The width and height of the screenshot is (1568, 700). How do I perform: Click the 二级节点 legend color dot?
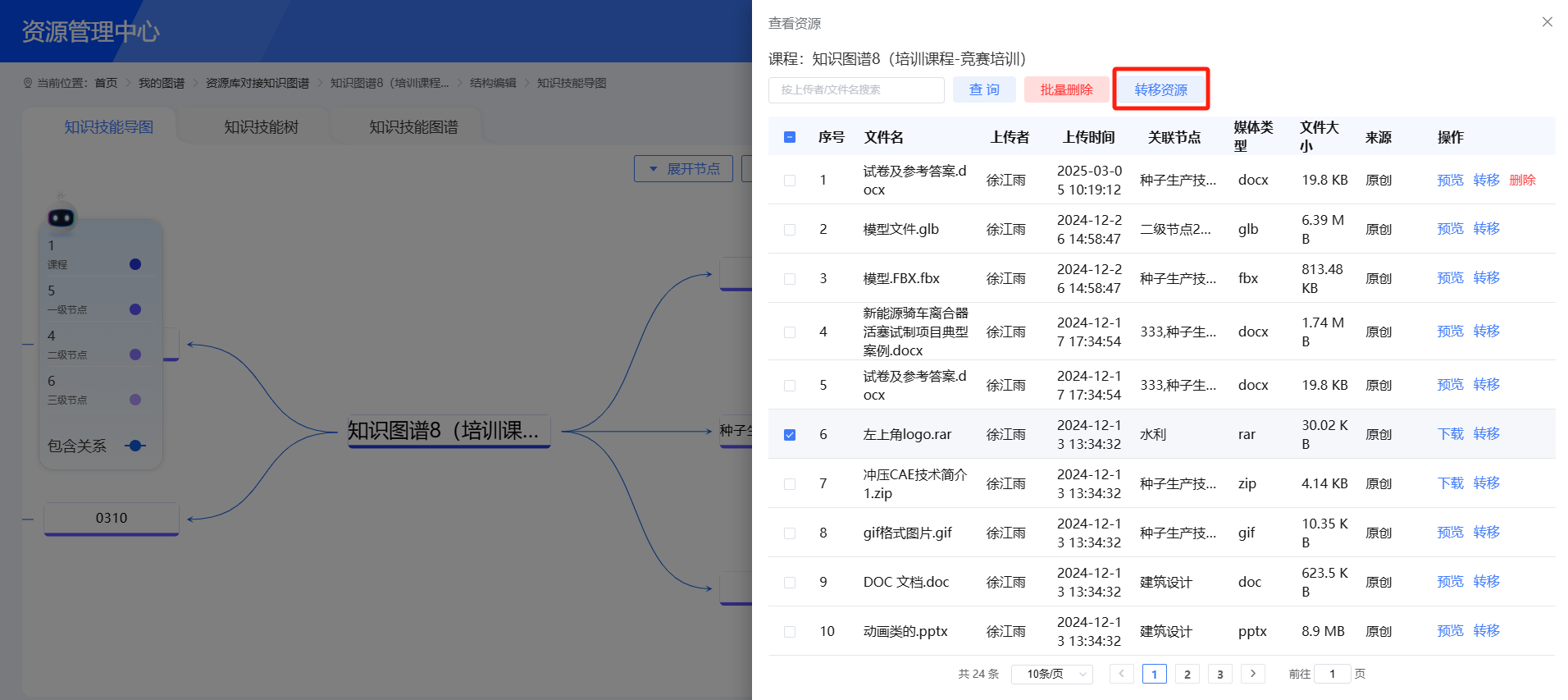coord(135,355)
